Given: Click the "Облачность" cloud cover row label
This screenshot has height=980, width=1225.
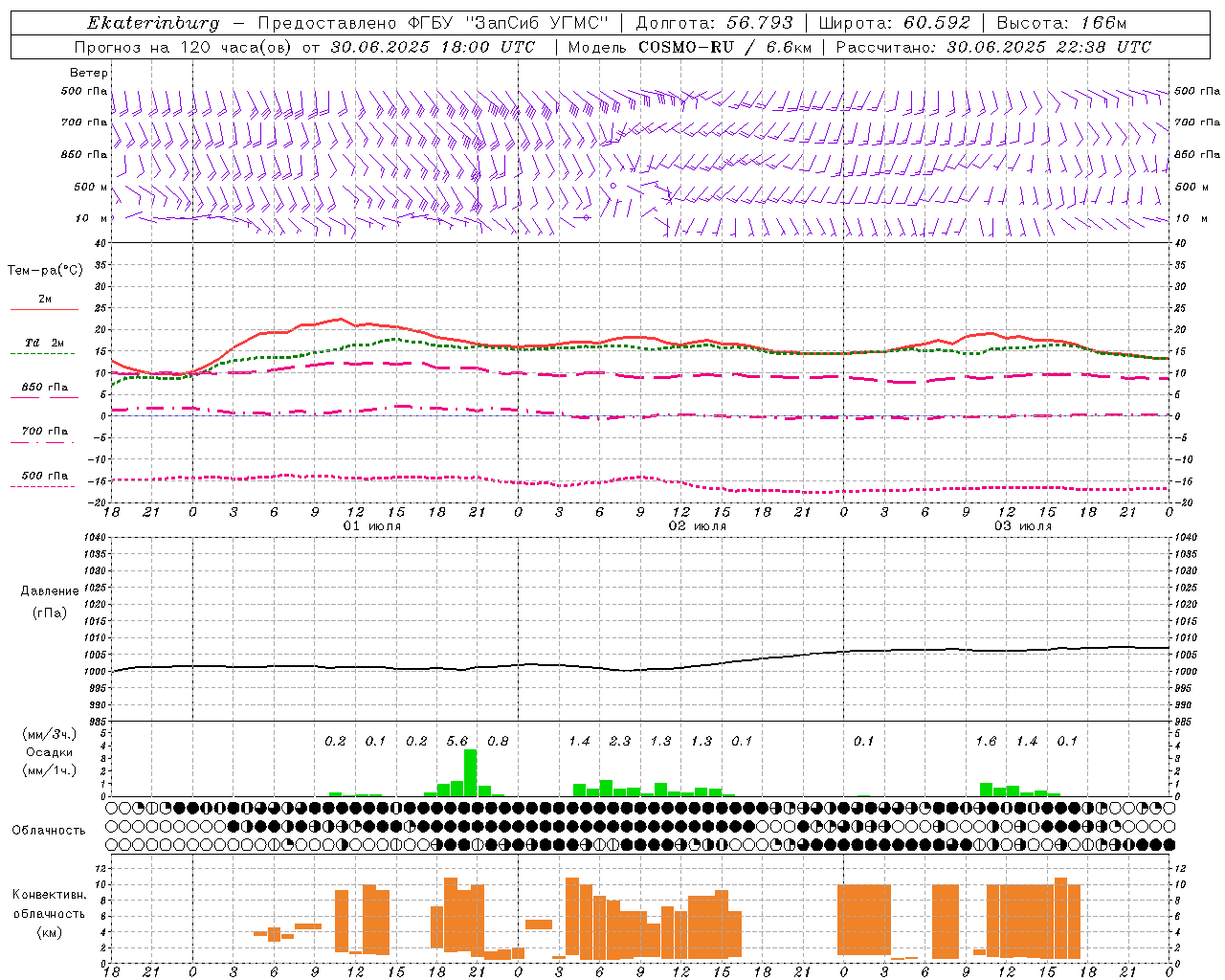Looking at the screenshot, I should click(49, 830).
